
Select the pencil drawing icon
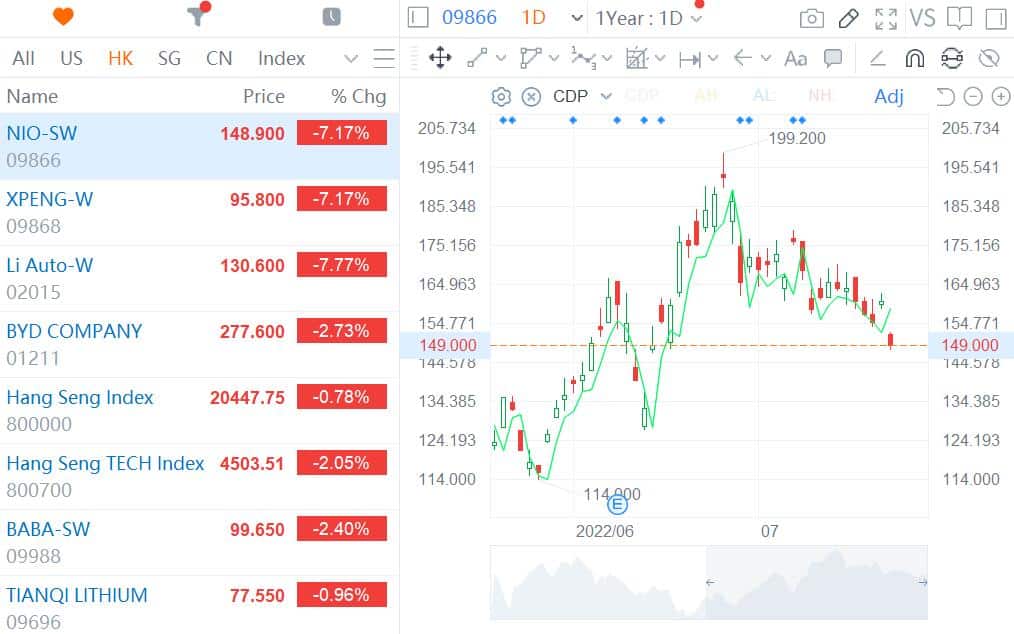848,18
